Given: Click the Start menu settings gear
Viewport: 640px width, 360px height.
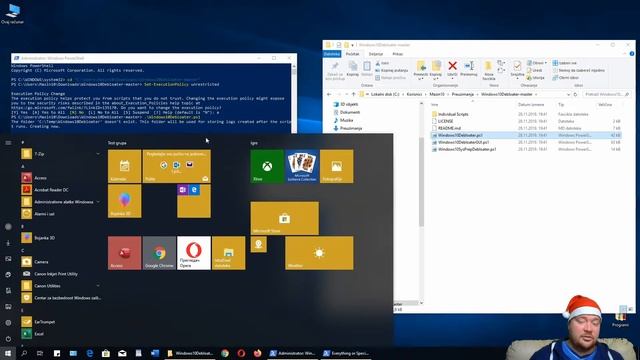Looking at the screenshot, I should [8, 323].
